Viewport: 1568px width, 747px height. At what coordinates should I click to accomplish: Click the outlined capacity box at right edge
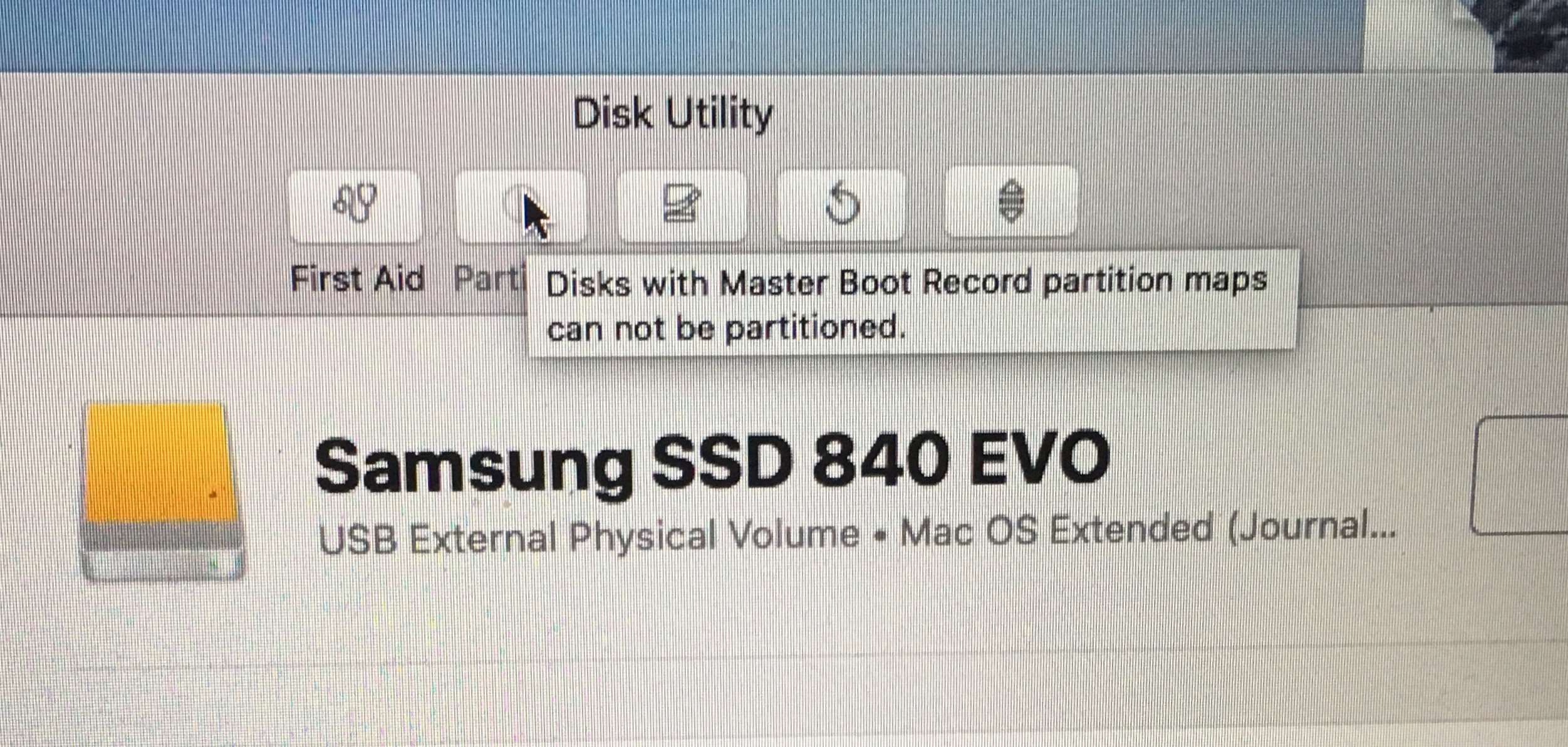coord(1519,475)
